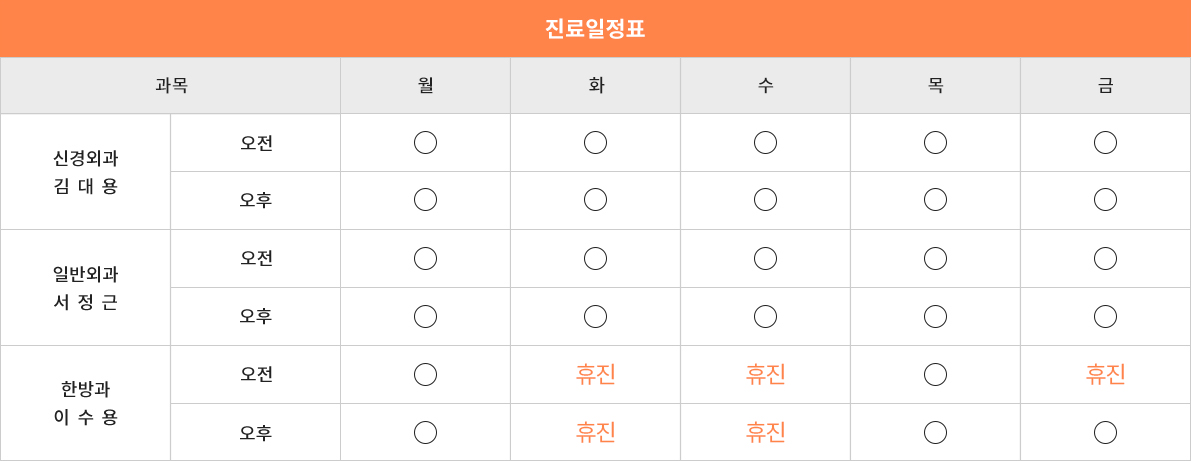Select 한방과 Thursday morning circle
This screenshot has width=1191, height=461.
[x=935, y=375]
